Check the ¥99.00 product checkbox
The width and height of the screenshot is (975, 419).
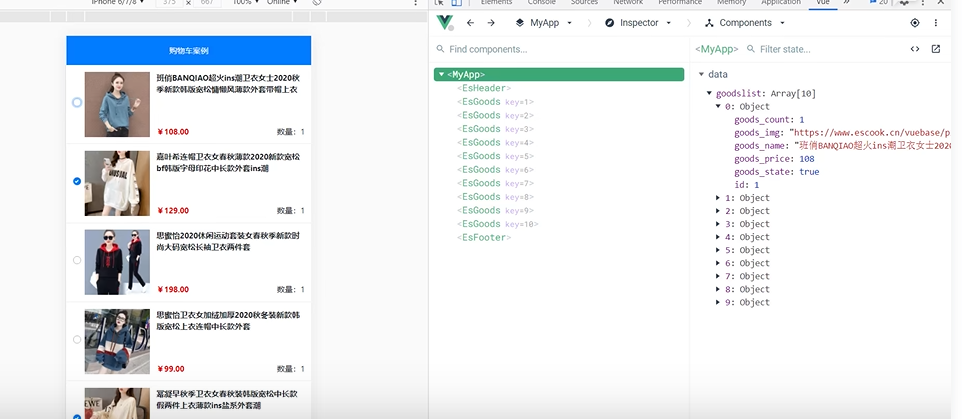(x=77, y=339)
